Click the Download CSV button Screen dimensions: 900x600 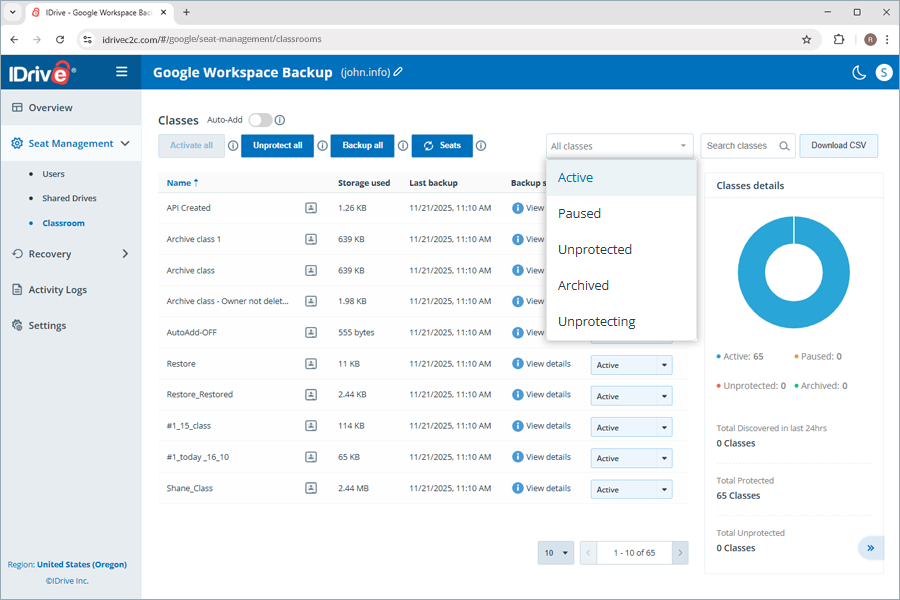pyautogui.click(x=838, y=145)
